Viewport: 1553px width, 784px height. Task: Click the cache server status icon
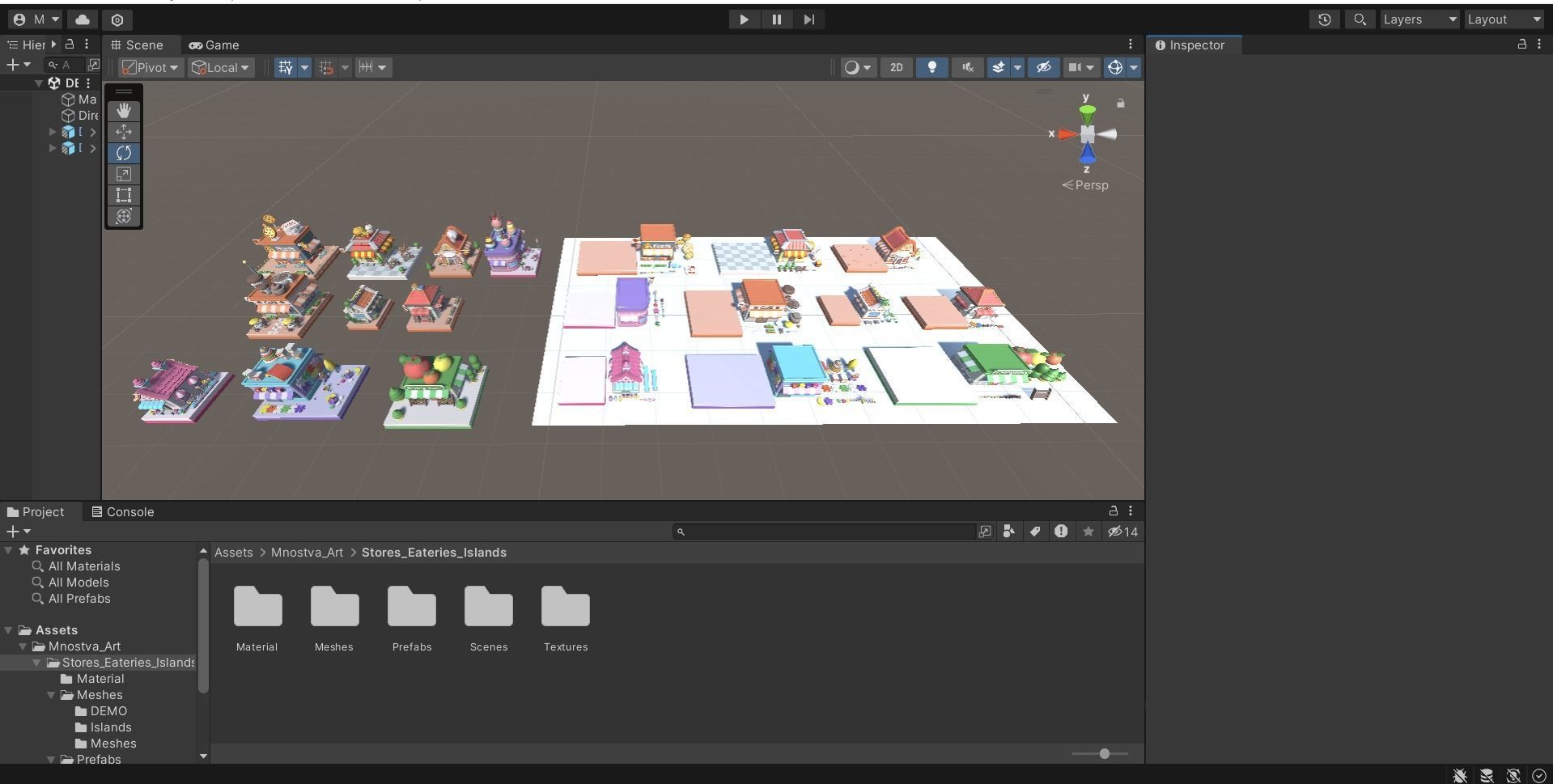[1487, 776]
